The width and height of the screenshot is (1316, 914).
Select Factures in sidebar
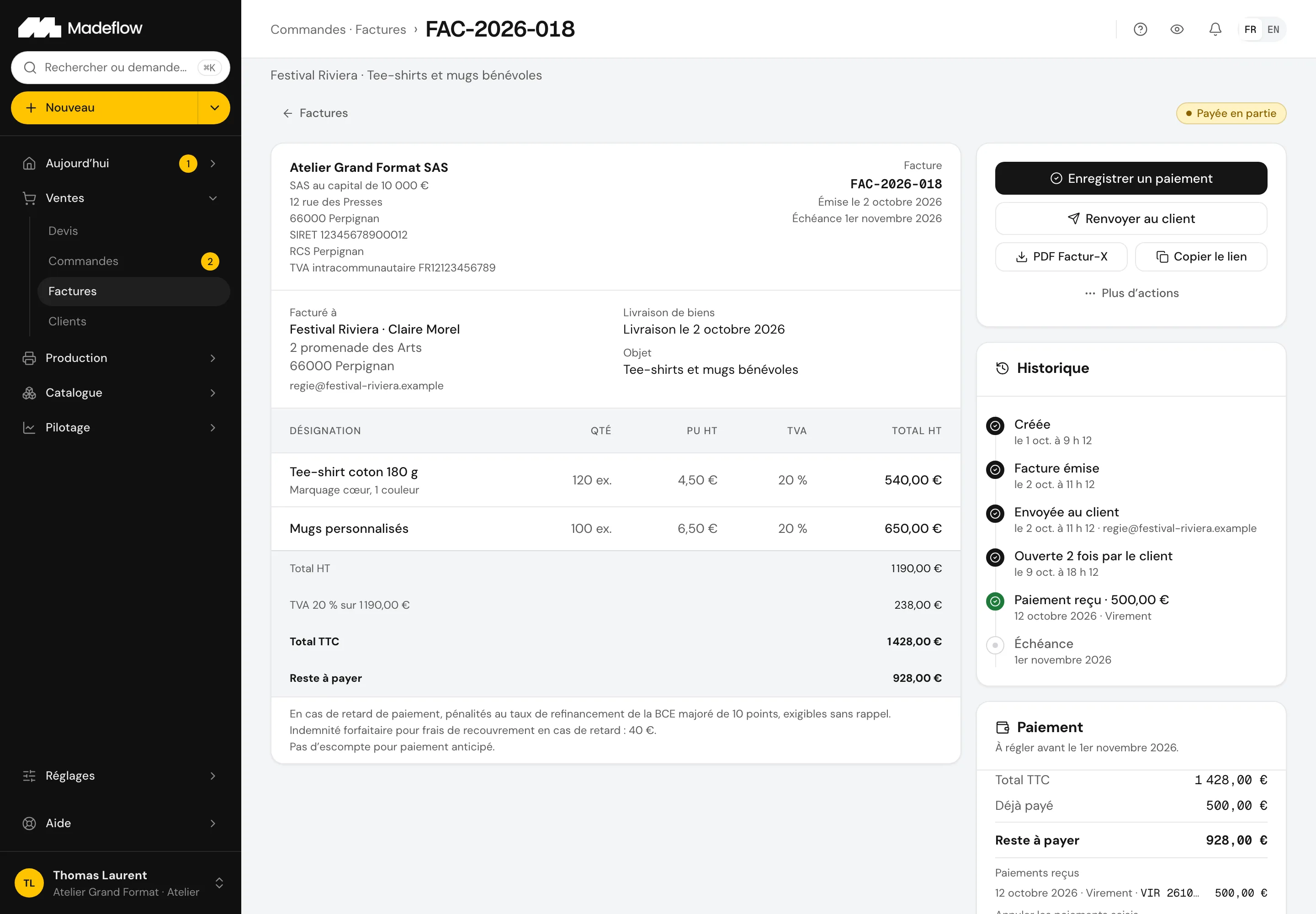tap(134, 292)
